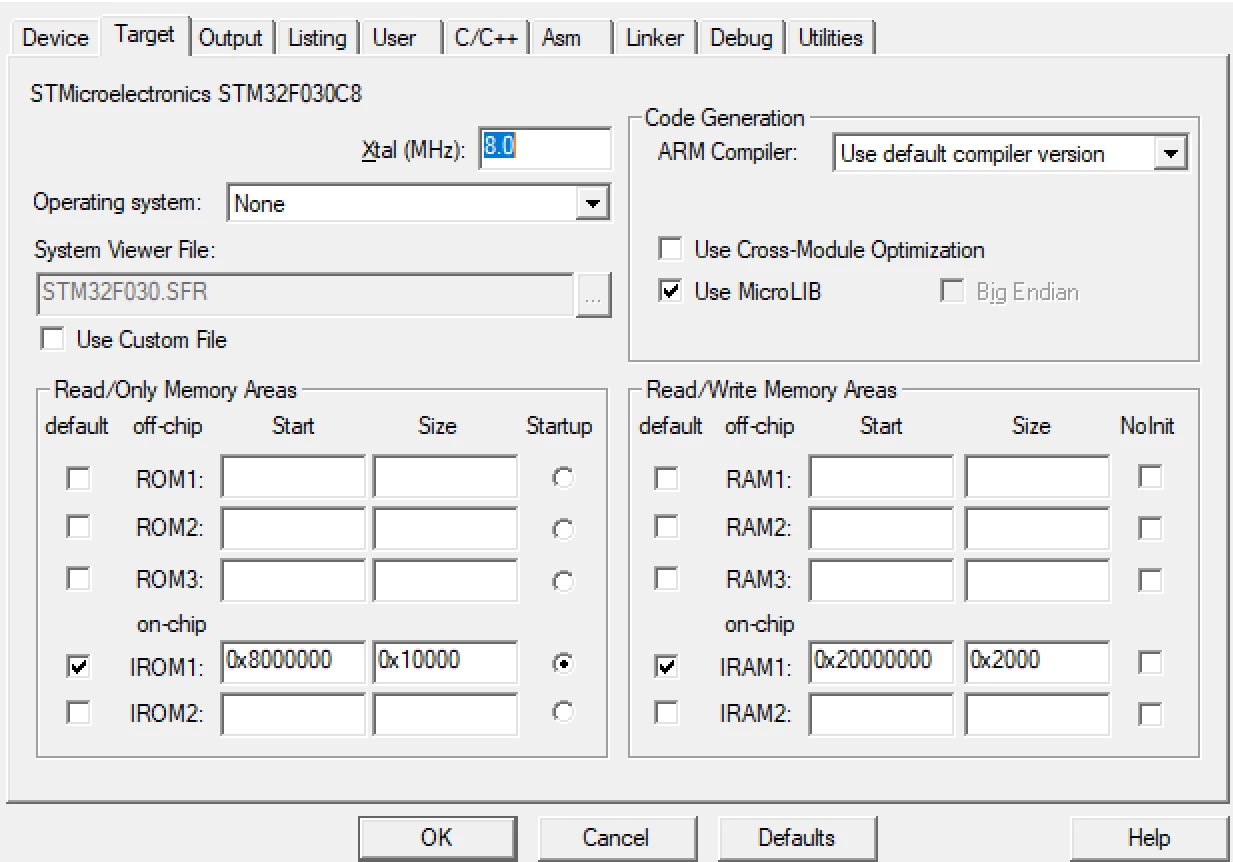1233x862 pixels.
Task: Switch to the Device tab
Action: tap(55, 38)
